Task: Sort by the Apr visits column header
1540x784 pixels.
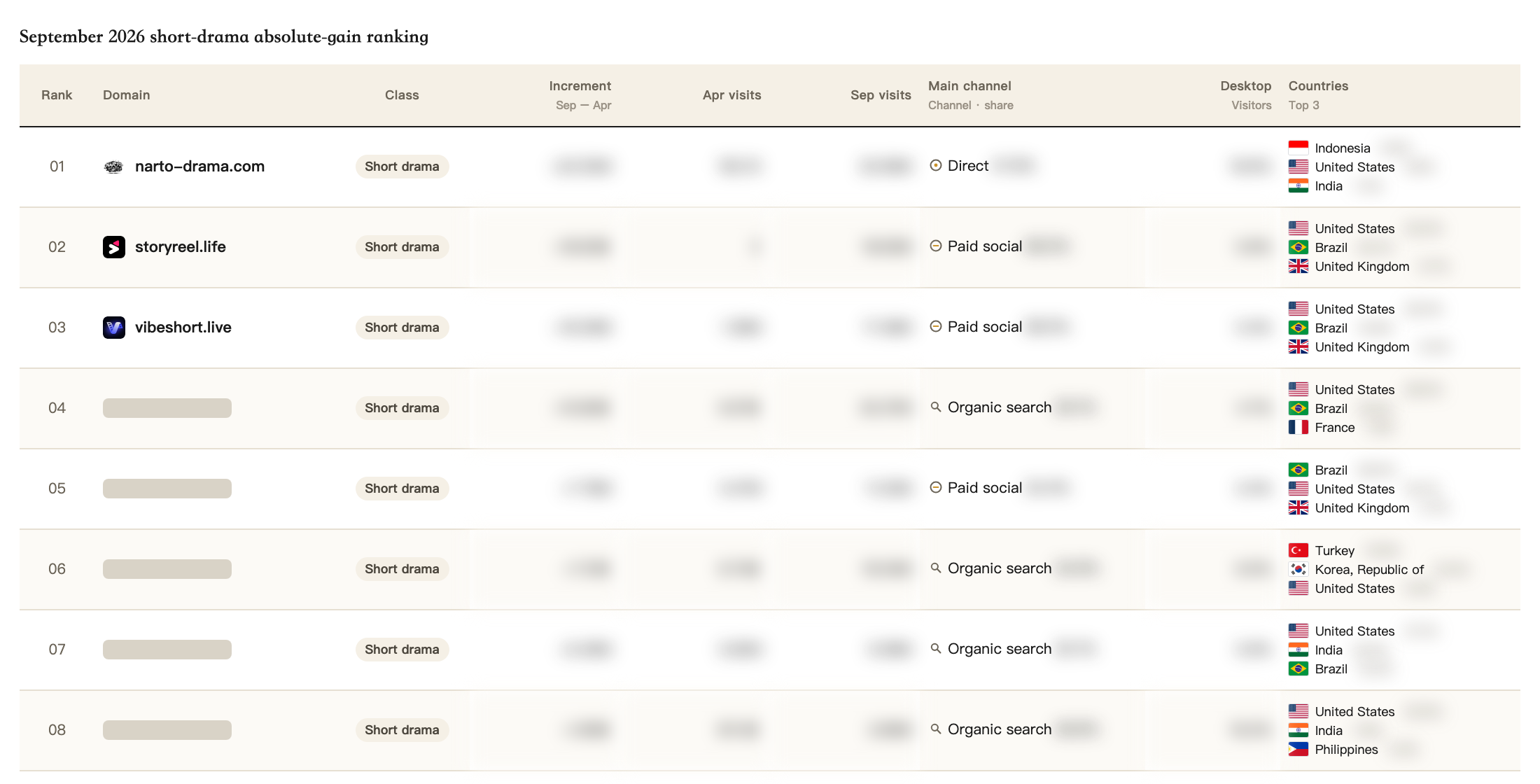Action: click(x=732, y=95)
